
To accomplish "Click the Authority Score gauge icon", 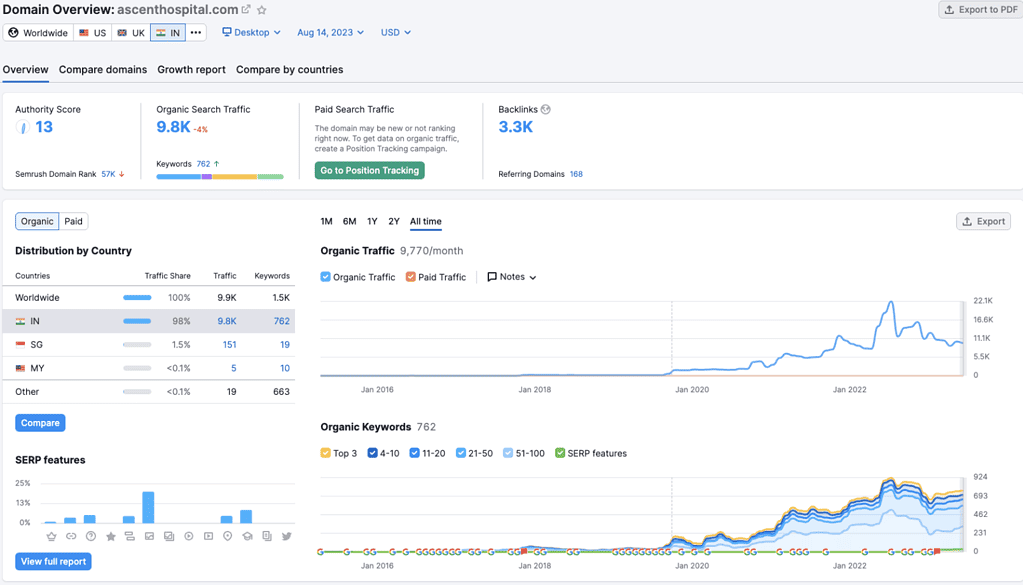I will point(23,127).
